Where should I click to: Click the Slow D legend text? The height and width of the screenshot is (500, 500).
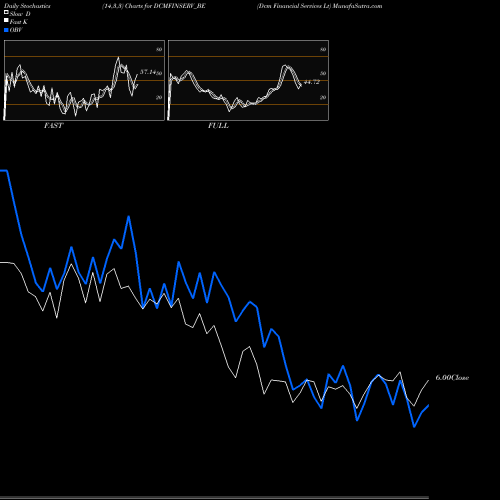click(20, 14)
